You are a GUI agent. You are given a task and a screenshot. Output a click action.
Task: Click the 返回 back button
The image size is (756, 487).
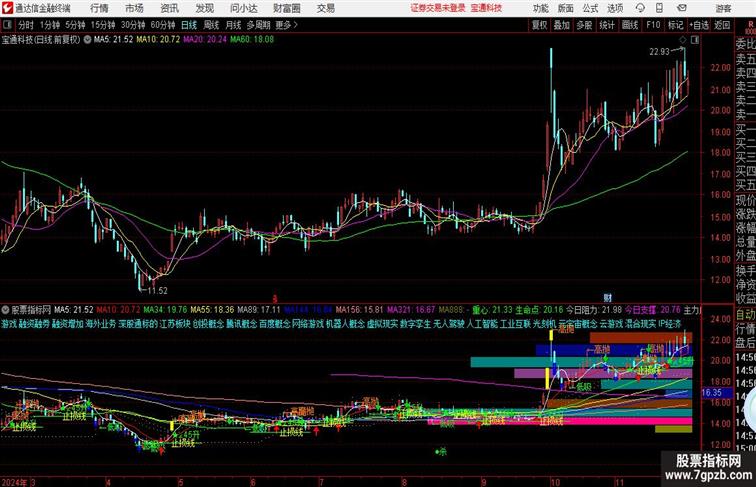click(x=722, y=25)
